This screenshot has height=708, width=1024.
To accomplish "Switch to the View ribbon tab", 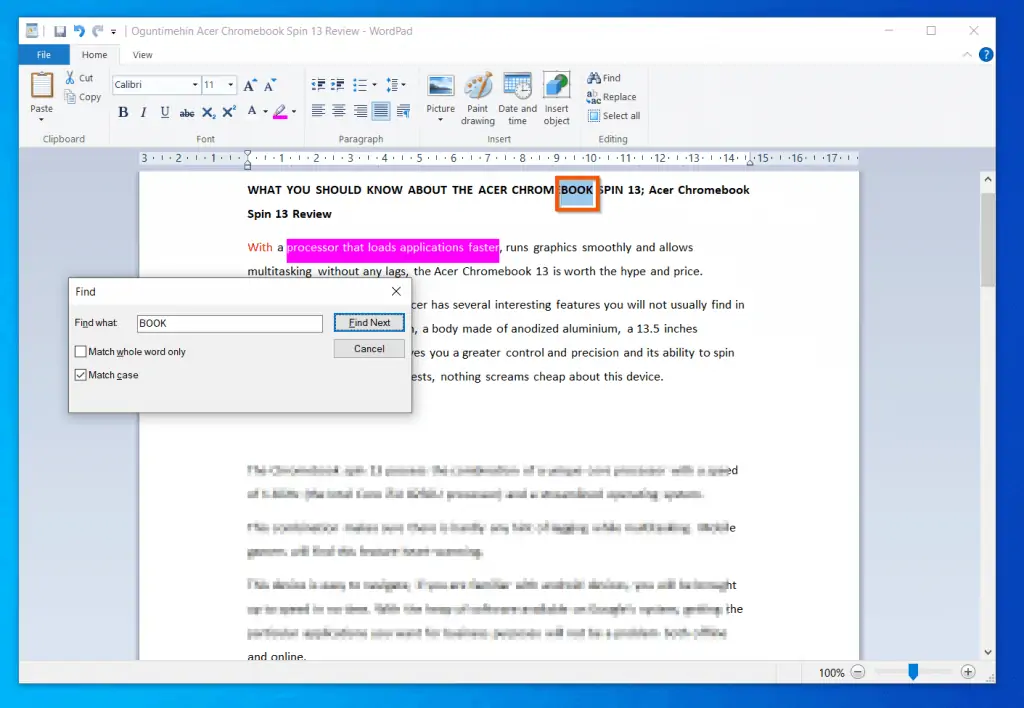I will [x=142, y=55].
